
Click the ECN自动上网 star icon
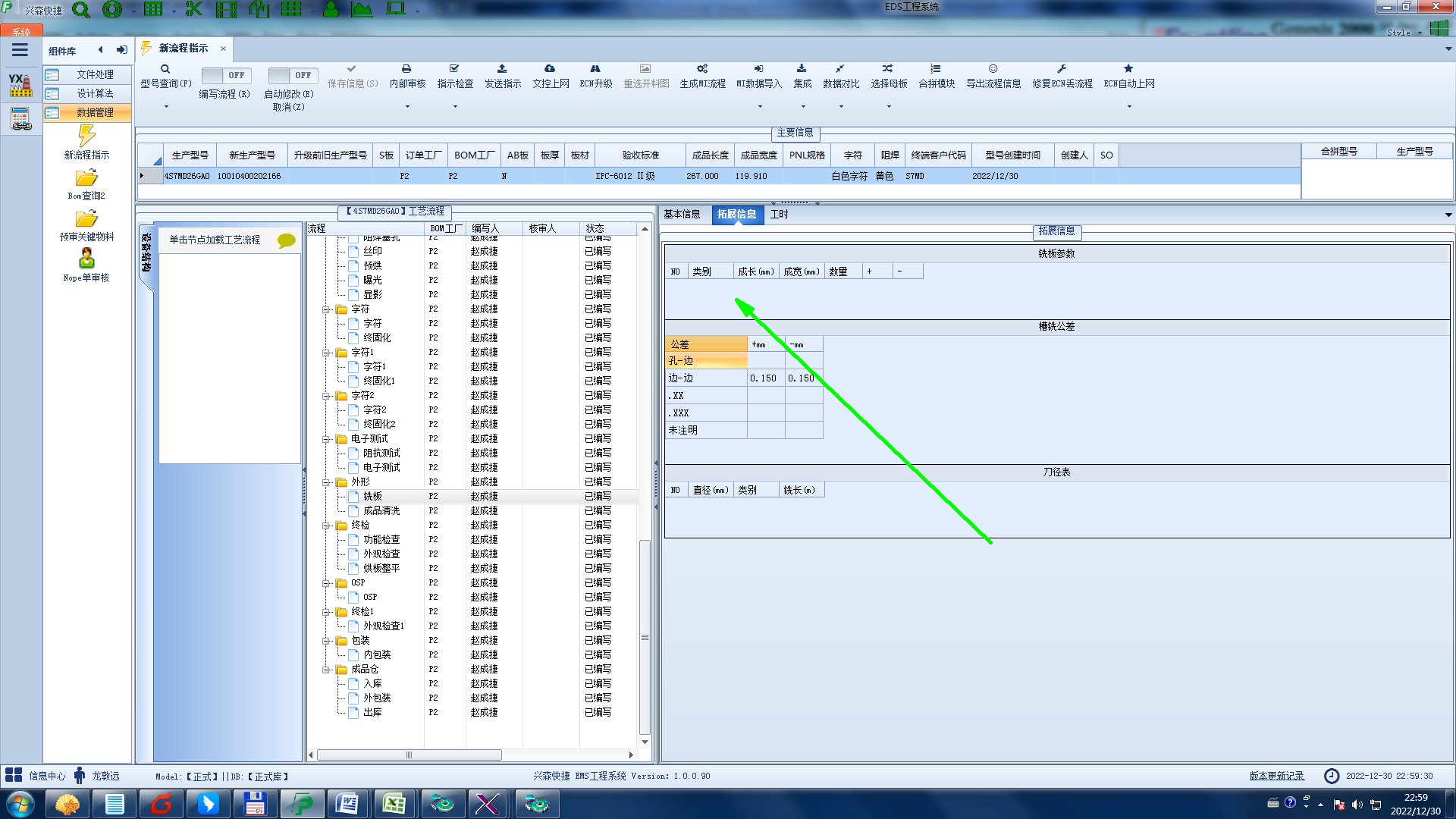(1128, 69)
